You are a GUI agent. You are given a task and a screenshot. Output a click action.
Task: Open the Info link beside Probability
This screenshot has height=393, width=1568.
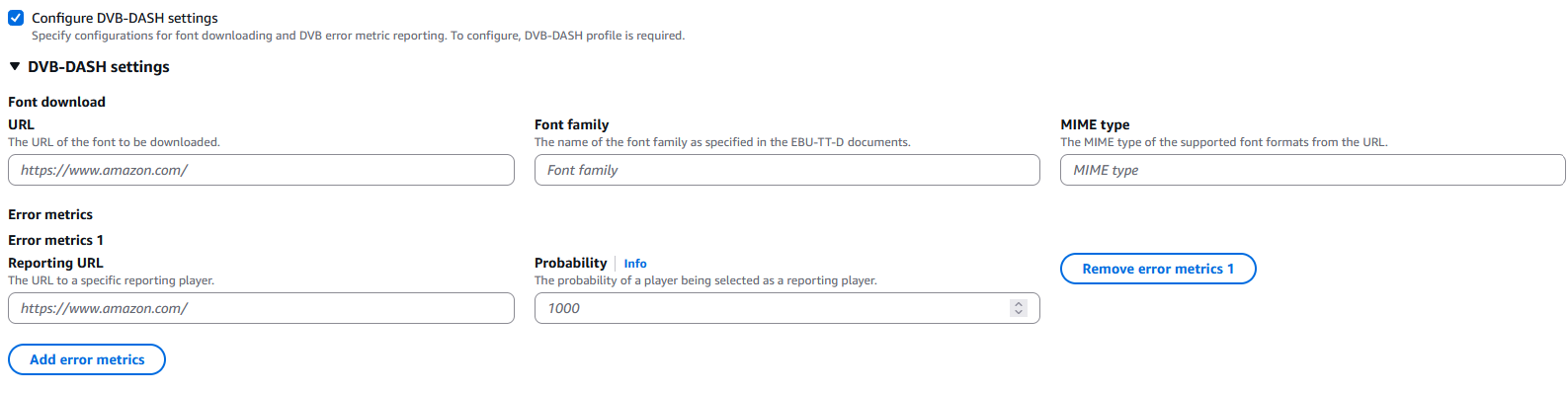[x=635, y=264]
